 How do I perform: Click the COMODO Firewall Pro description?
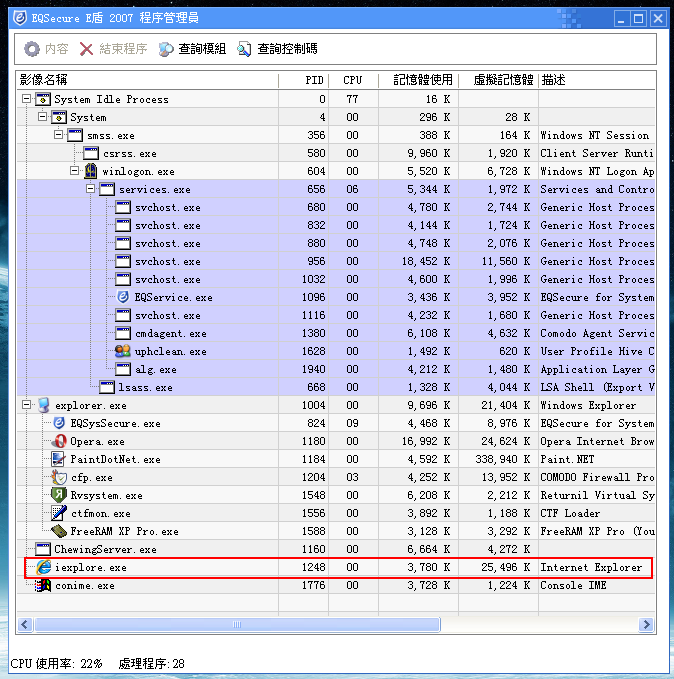pyautogui.click(x=597, y=477)
